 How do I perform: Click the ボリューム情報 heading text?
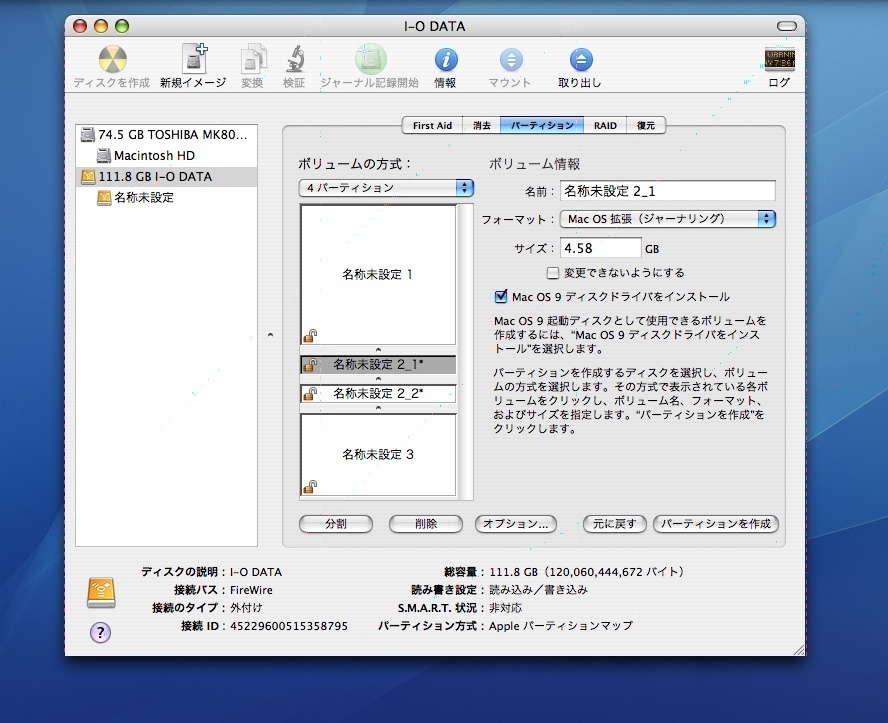pos(535,164)
